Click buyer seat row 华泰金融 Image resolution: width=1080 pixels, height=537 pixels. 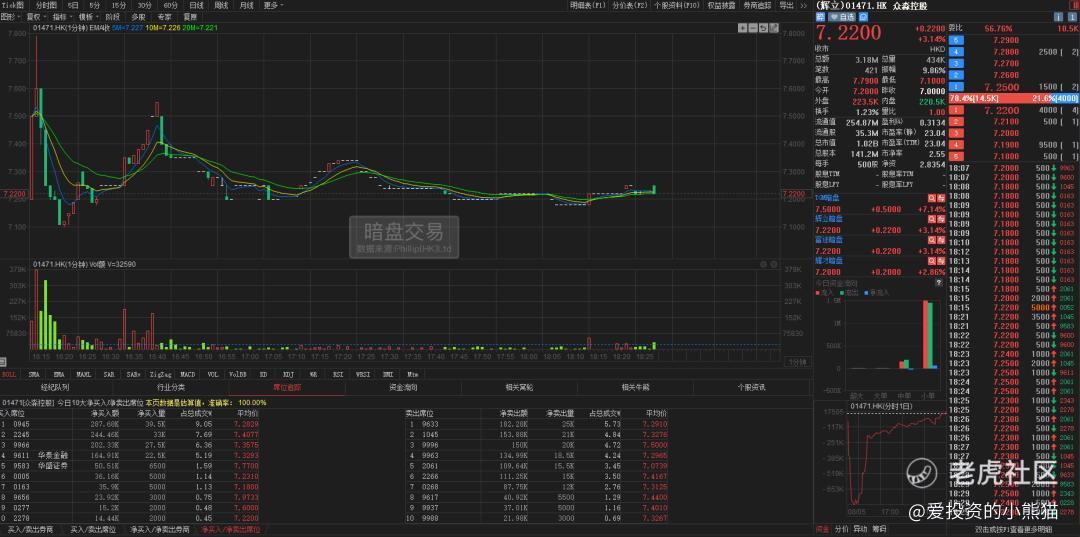click(x=131, y=455)
